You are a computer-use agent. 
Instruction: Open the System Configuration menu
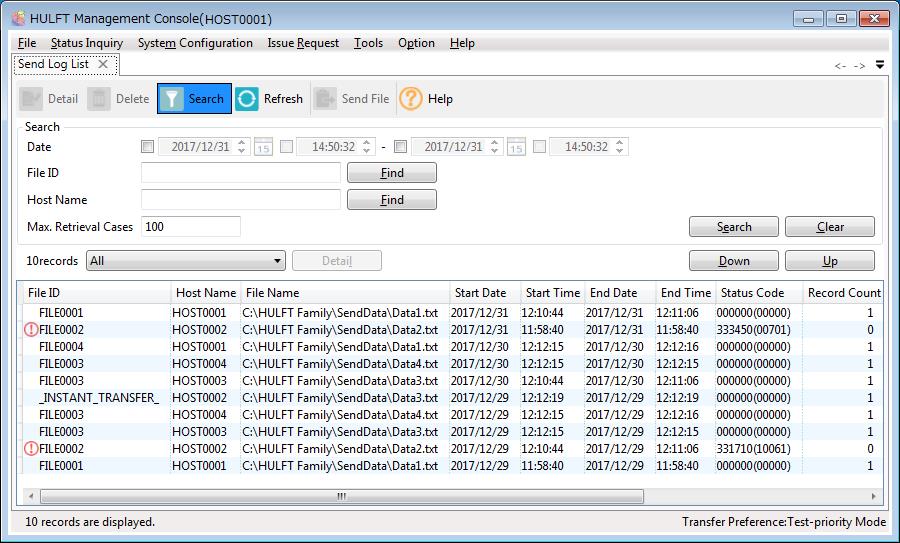[x=195, y=43]
